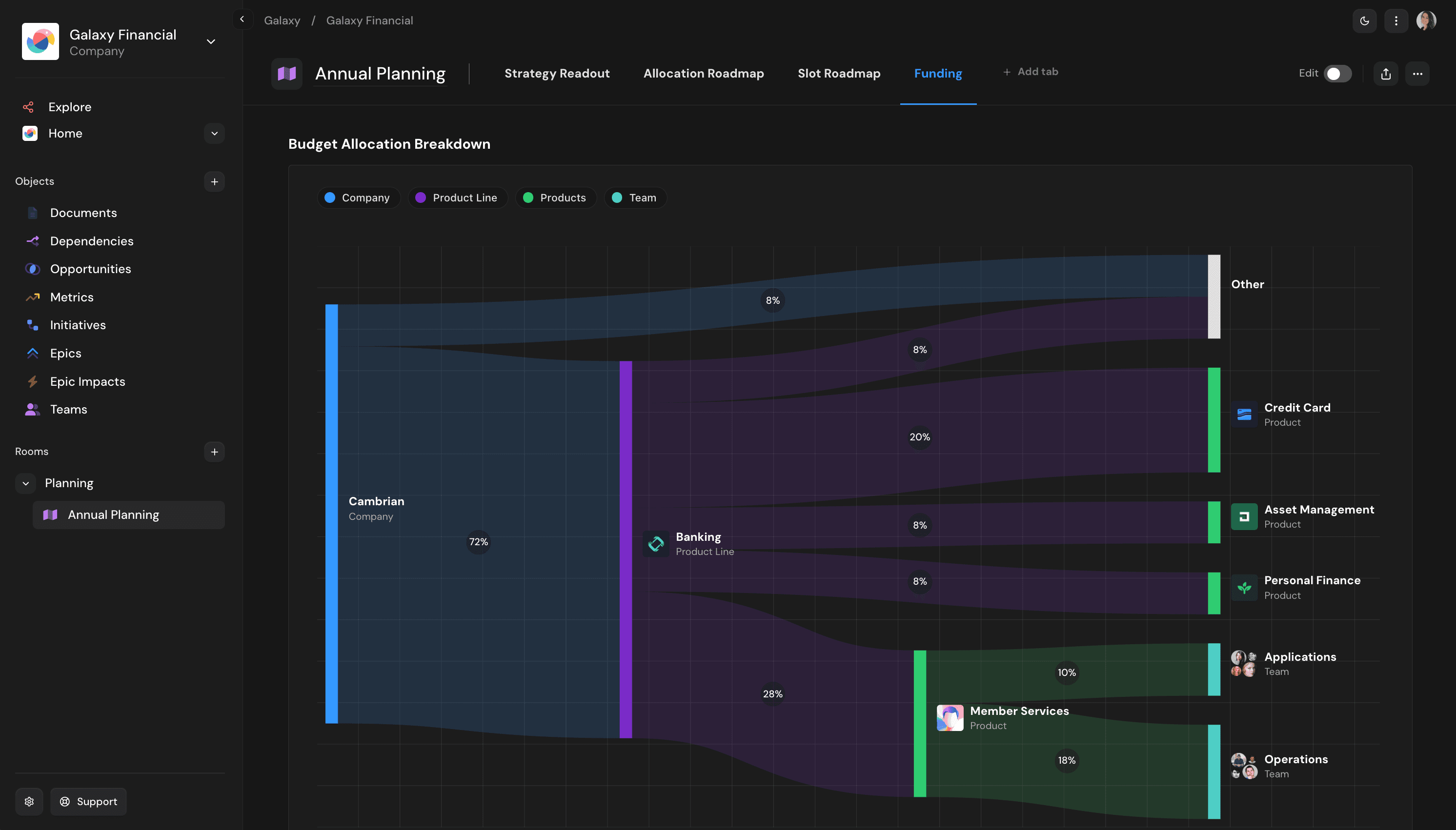This screenshot has width=1456, height=830.
Task: Toggle dark mode with the moon icon
Action: pyautogui.click(x=1364, y=20)
